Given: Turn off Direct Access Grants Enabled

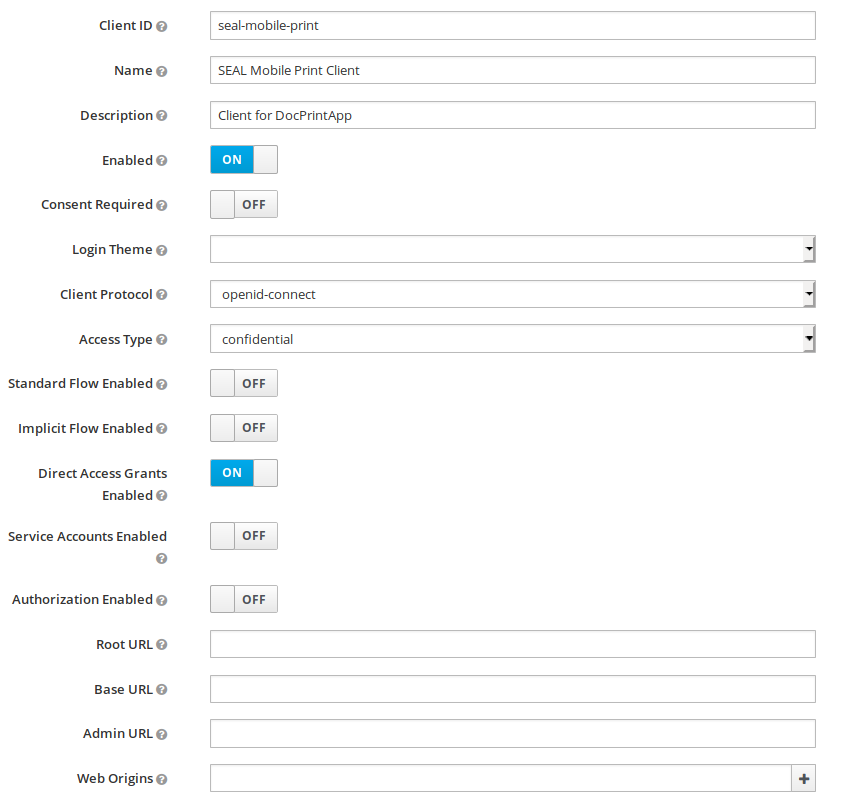Looking at the screenshot, I should (244, 473).
